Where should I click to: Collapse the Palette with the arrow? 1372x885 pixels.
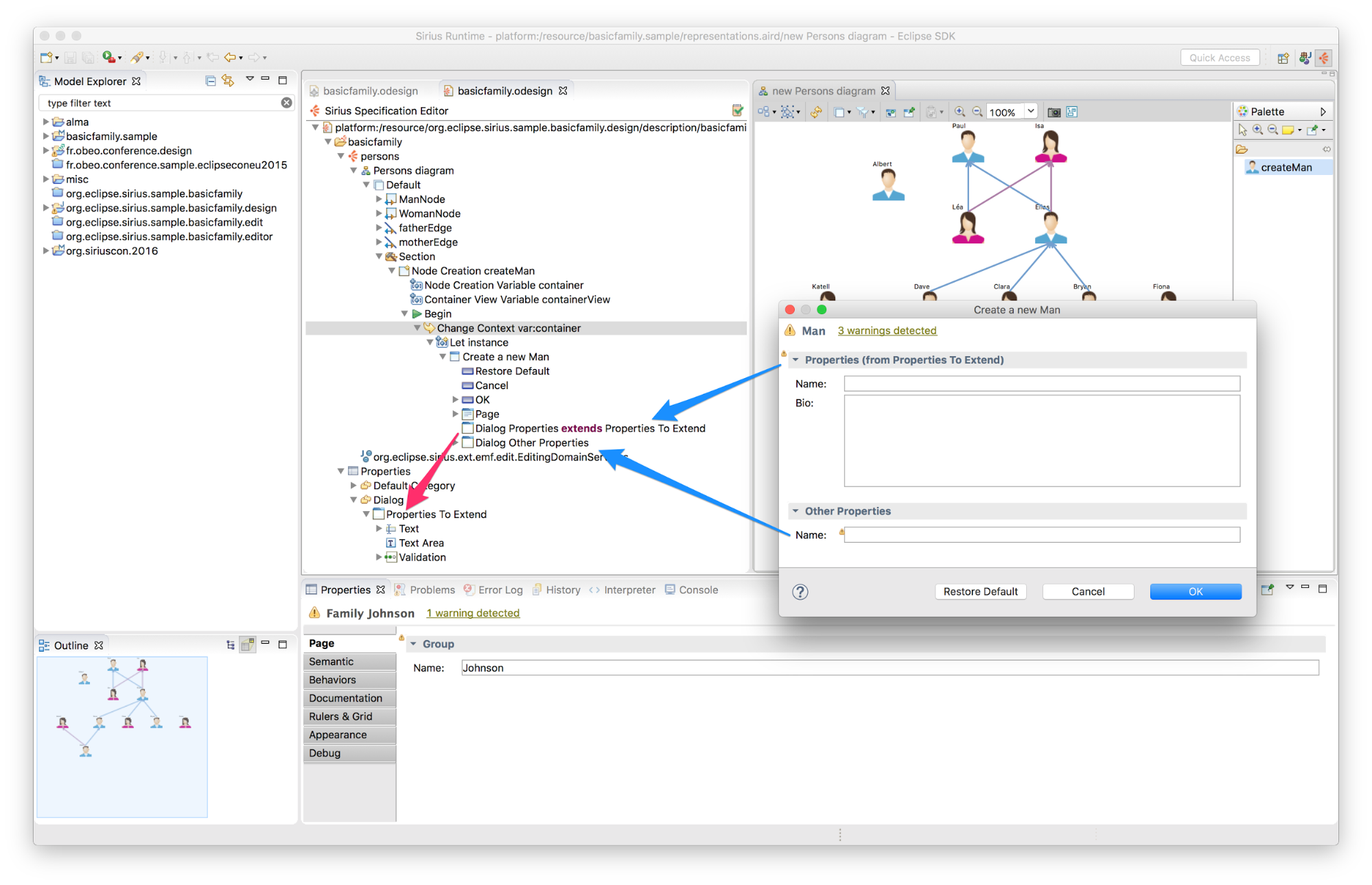[x=1323, y=111]
